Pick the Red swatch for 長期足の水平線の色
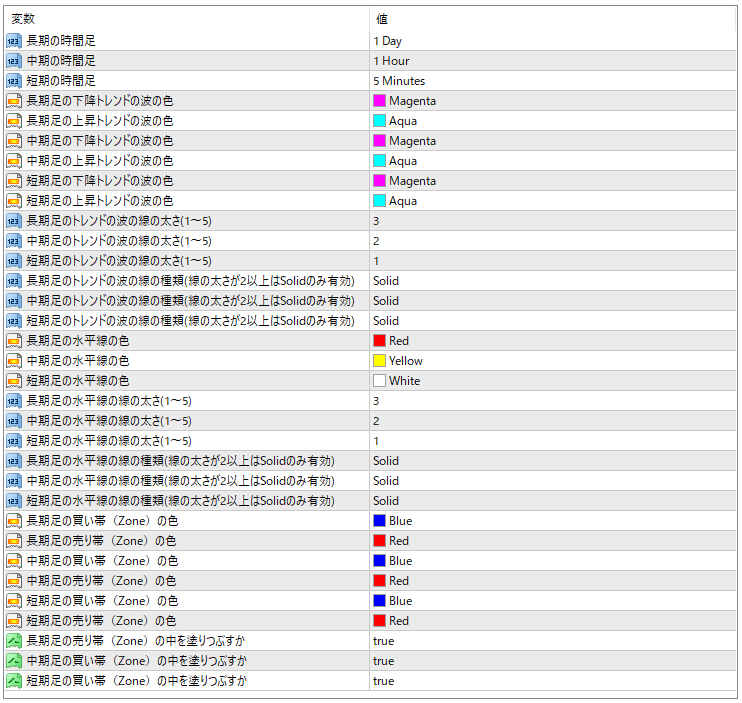The width and height of the screenshot is (742, 703). coord(379,341)
